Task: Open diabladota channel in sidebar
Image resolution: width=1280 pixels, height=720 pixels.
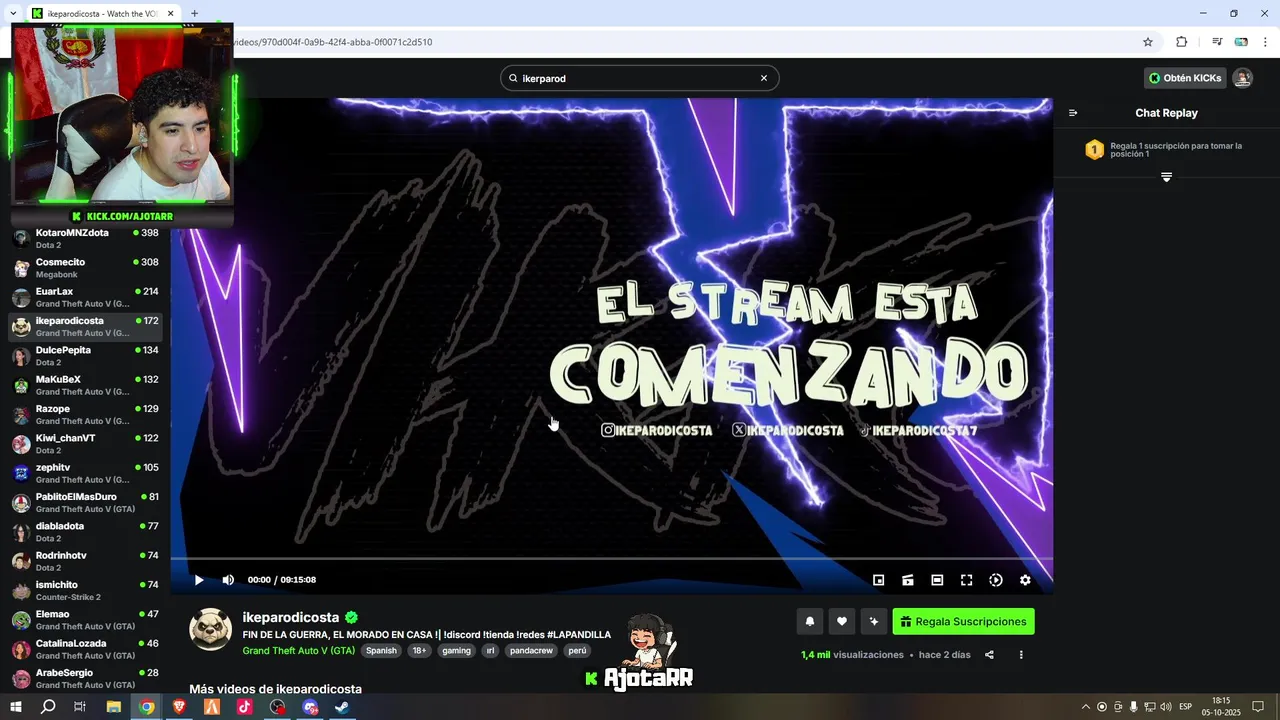Action: click(85, 532)
